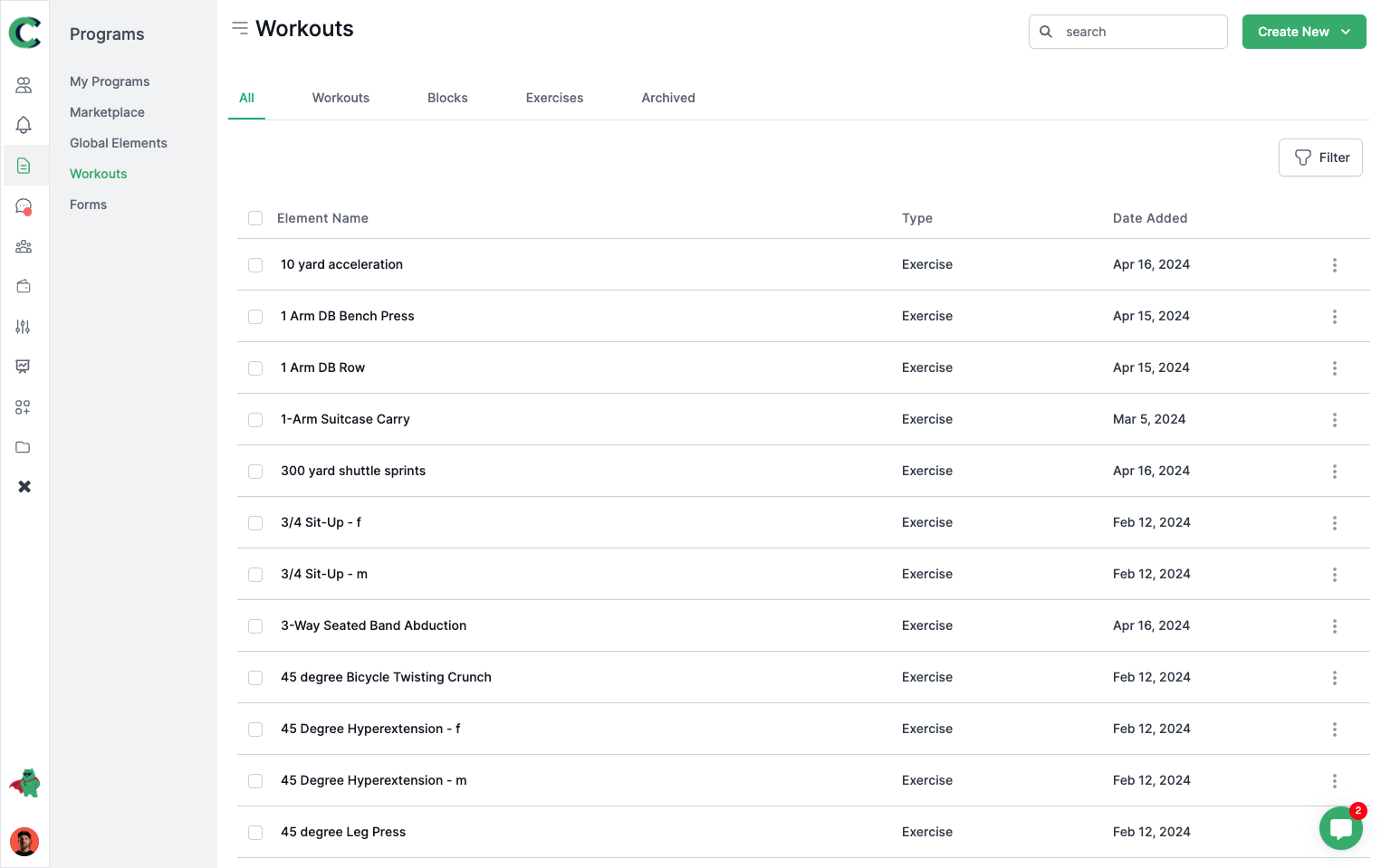
Task: Open Forms in the side menu
Action: click(88, 205)
